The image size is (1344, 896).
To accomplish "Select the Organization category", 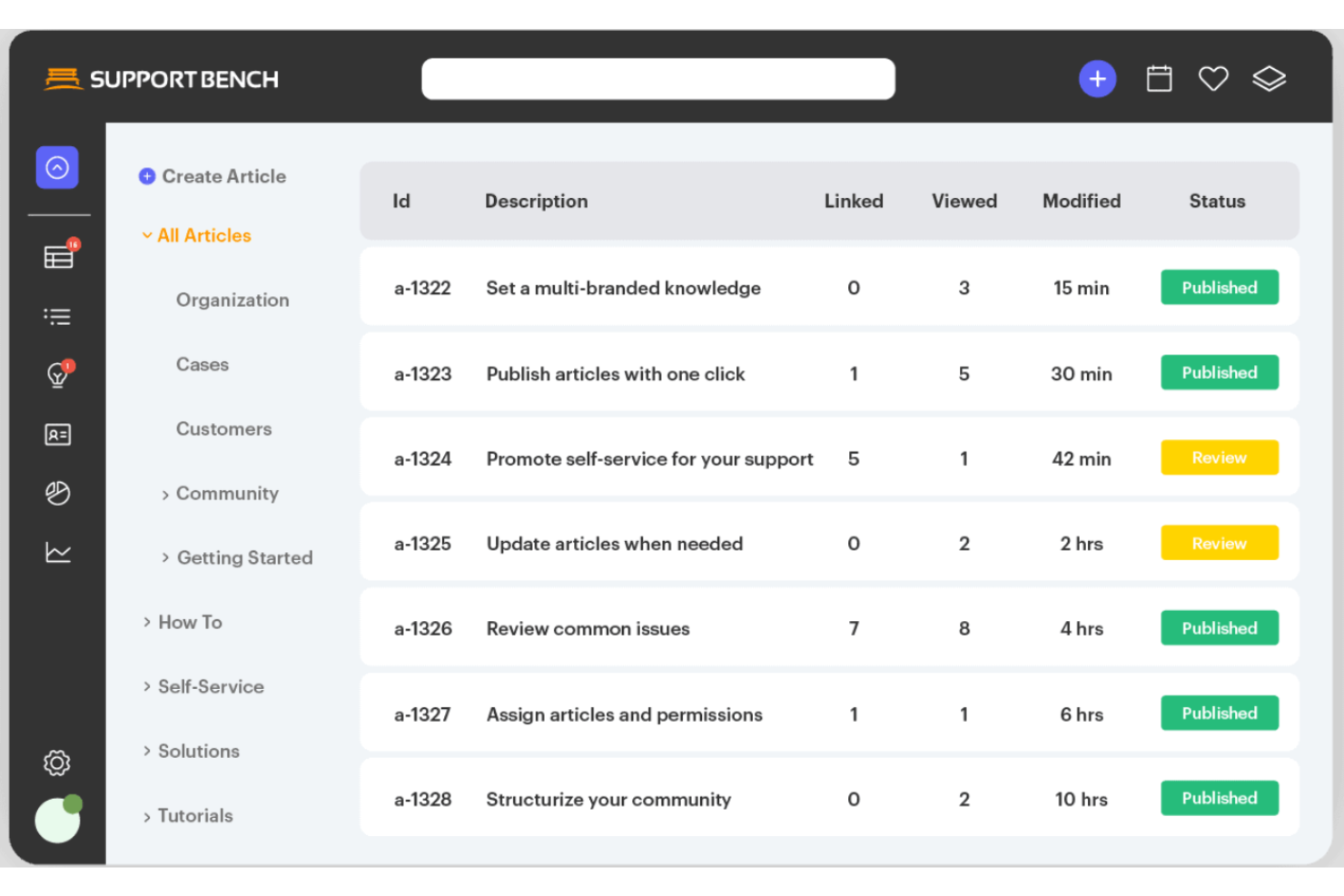I will coord(232,300).
